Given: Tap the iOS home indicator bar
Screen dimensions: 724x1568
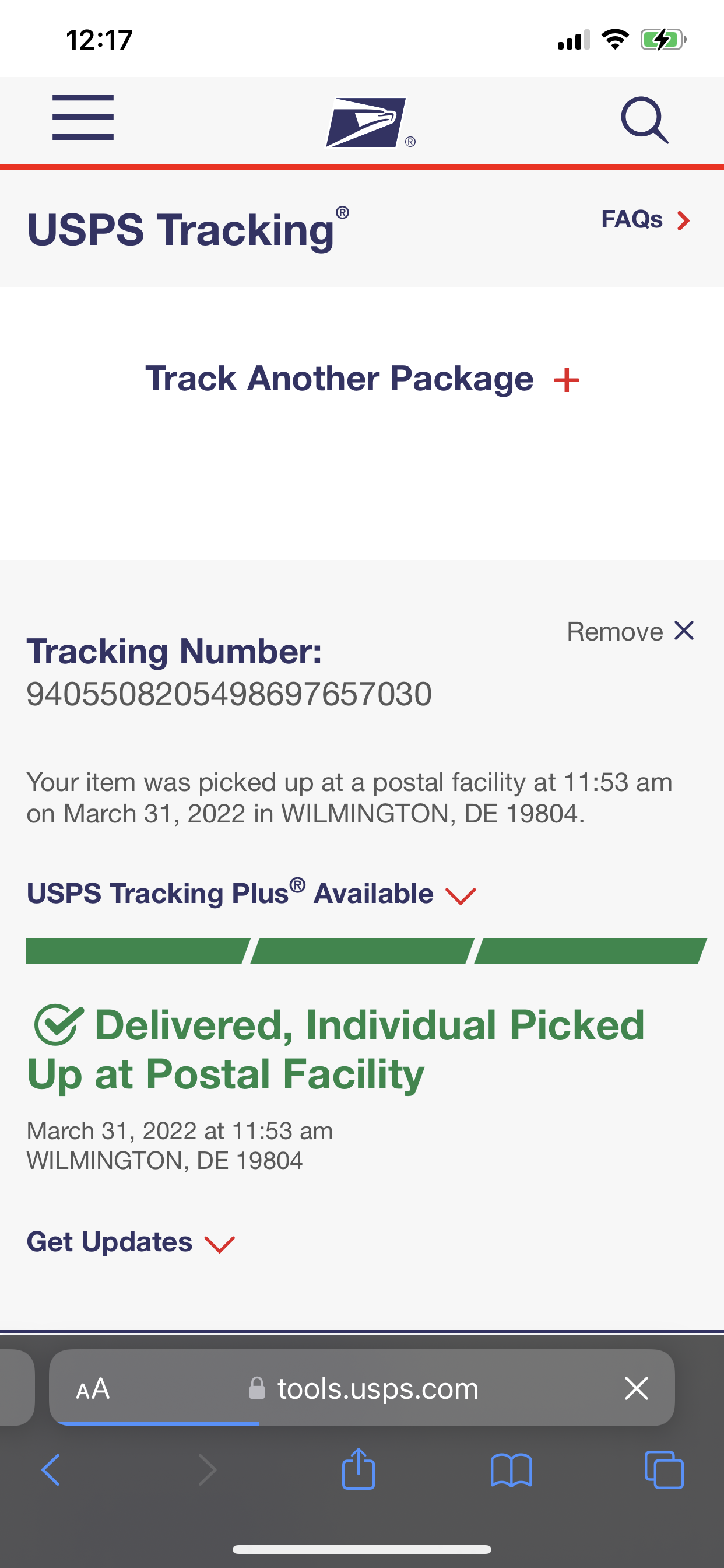Looking at the screenshot, I should tap(362, 1549).
